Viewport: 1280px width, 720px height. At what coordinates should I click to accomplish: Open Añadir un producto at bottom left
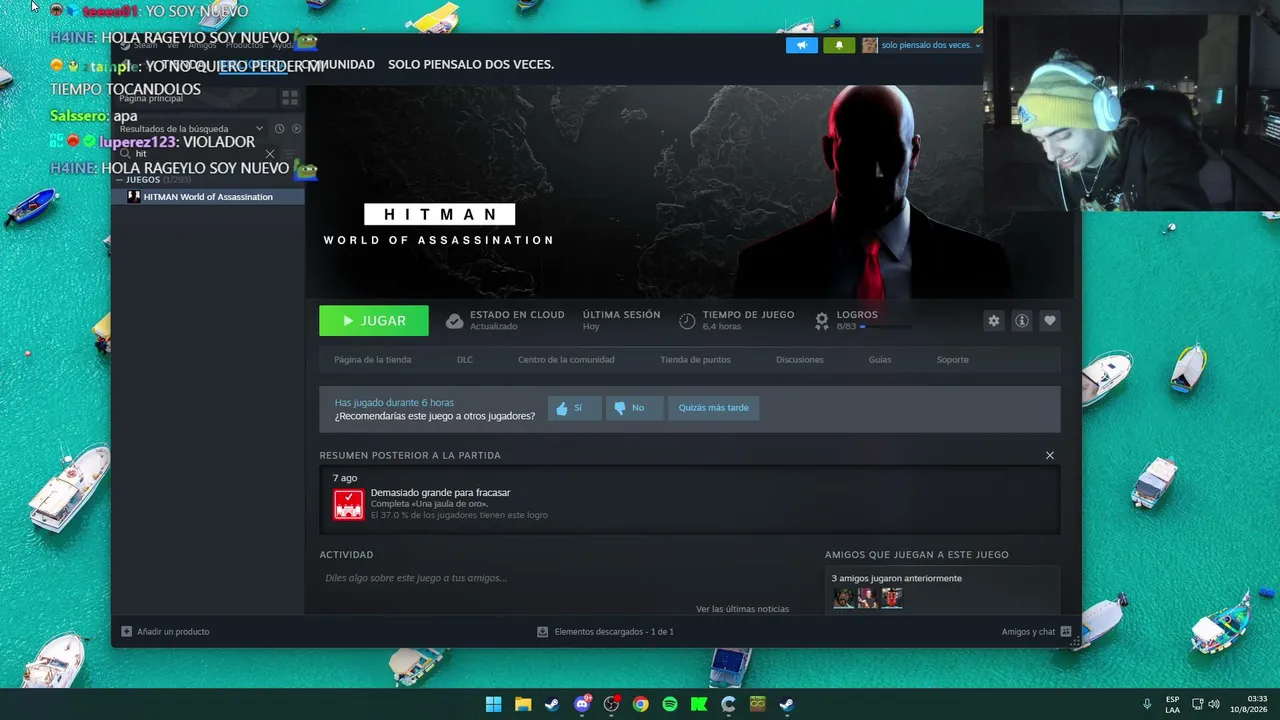165,632
